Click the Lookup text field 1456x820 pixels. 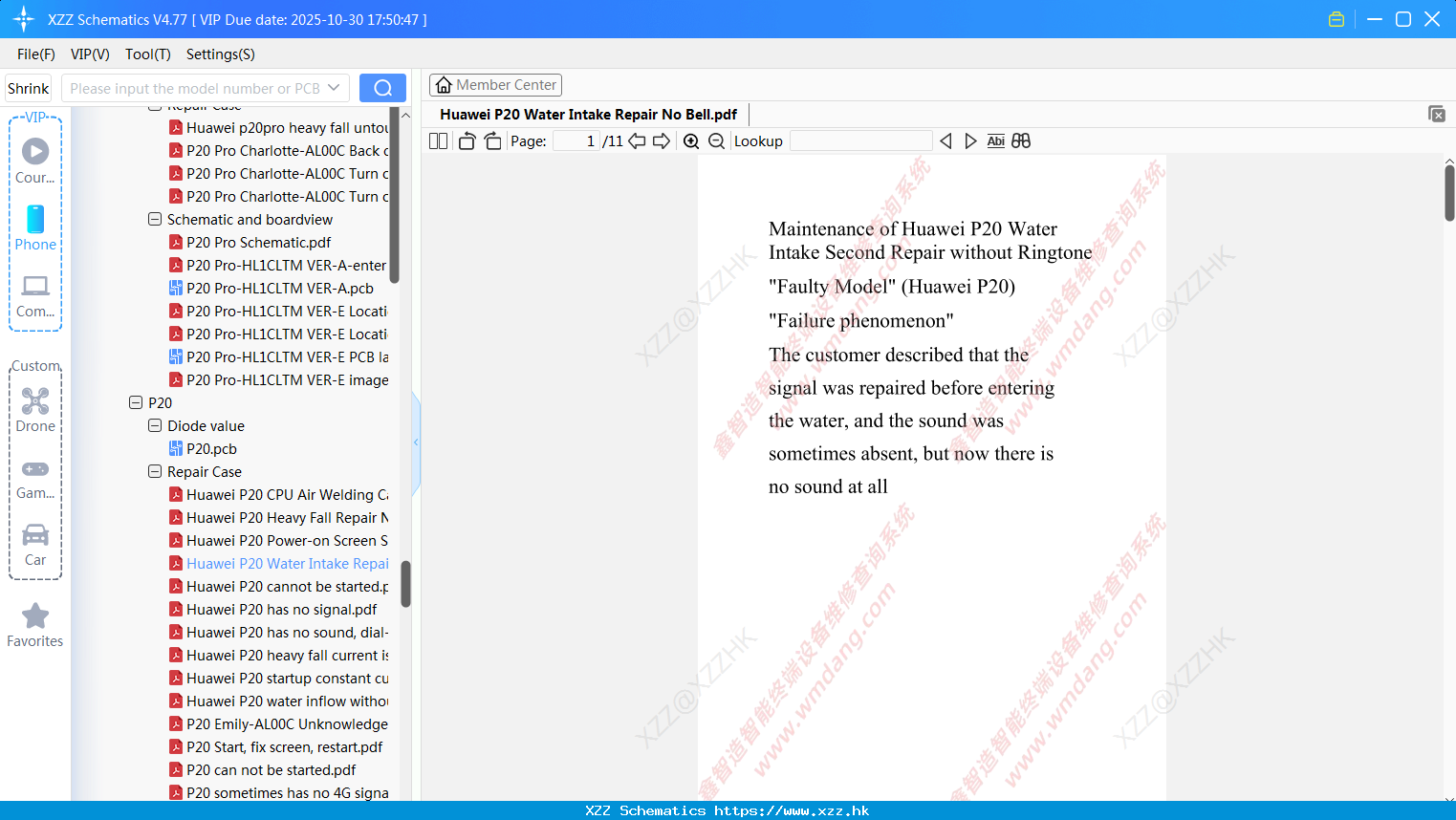(x=861, y=141)
